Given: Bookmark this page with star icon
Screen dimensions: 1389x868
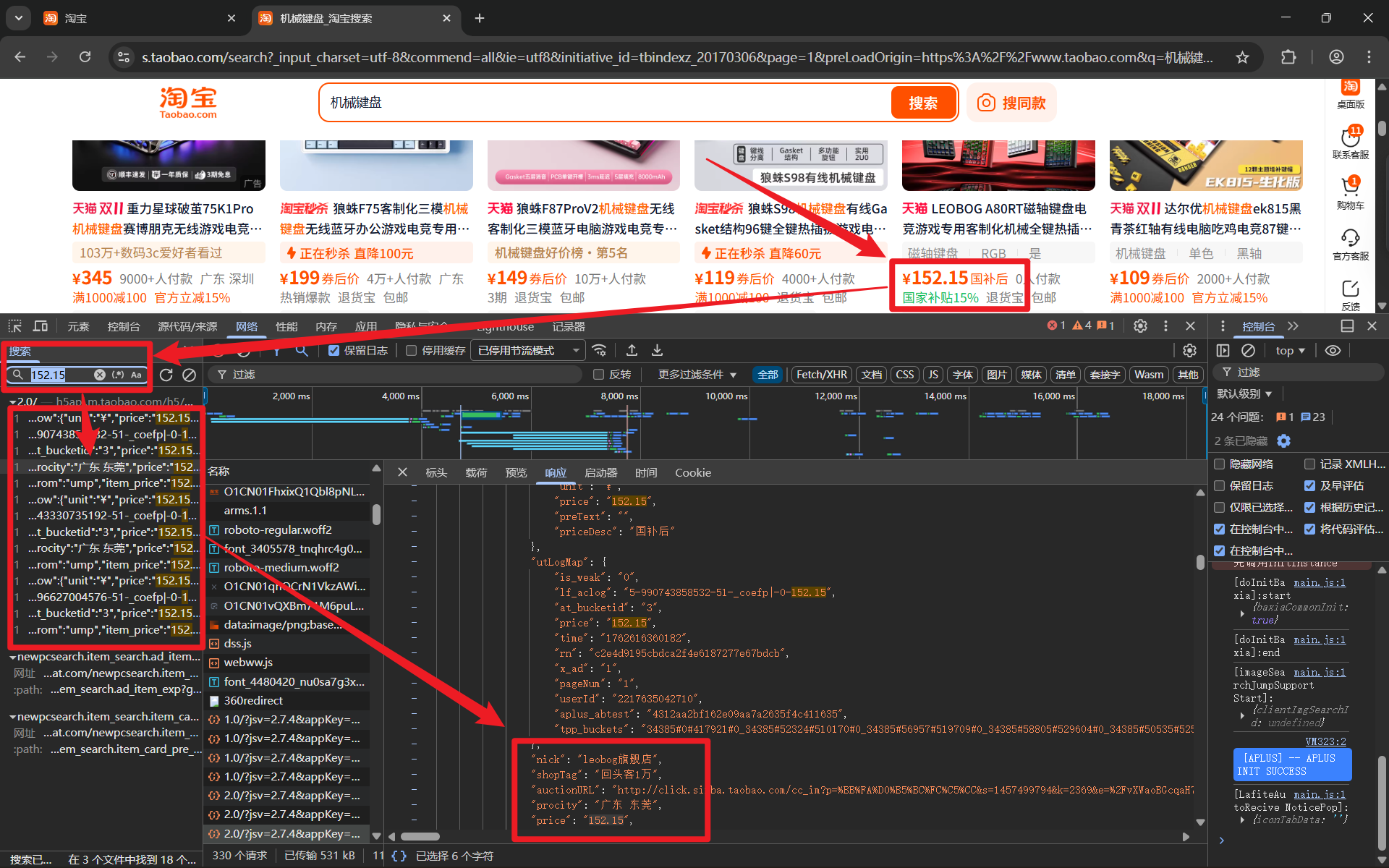Looking at the screenshot, I should [x=1242, y=57].
